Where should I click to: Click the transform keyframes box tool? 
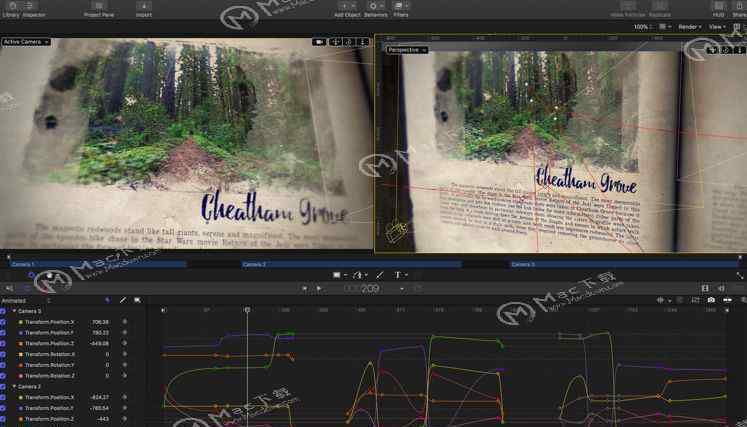pyautogui.click(x=137, y=300)
